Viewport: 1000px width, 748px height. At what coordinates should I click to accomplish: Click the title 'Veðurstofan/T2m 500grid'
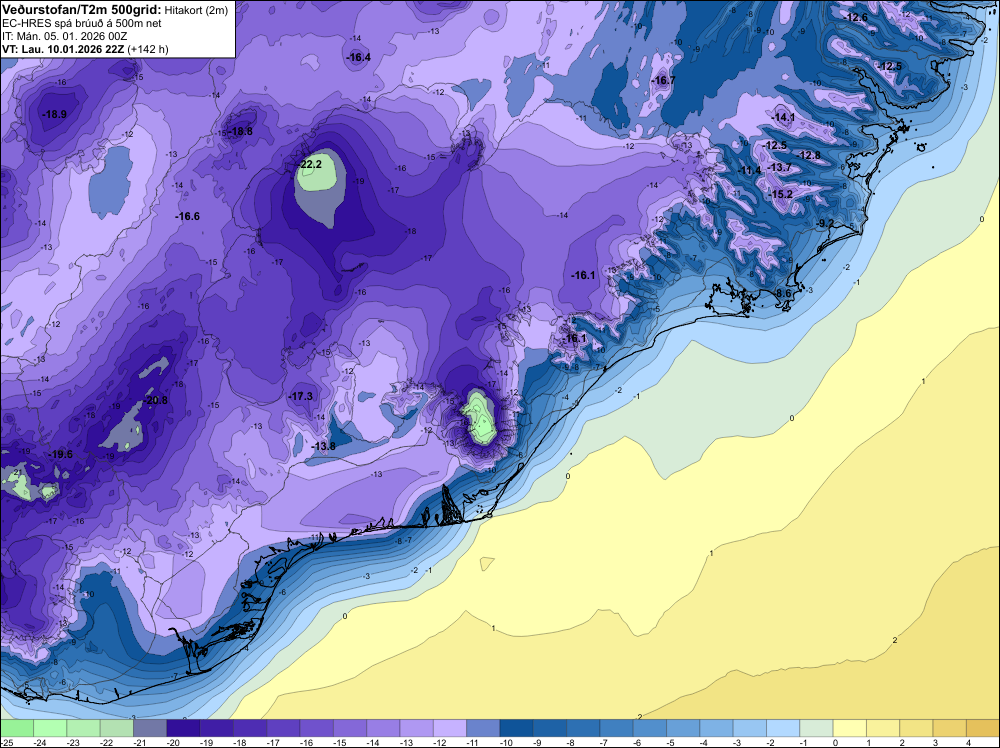click(81, 10)
